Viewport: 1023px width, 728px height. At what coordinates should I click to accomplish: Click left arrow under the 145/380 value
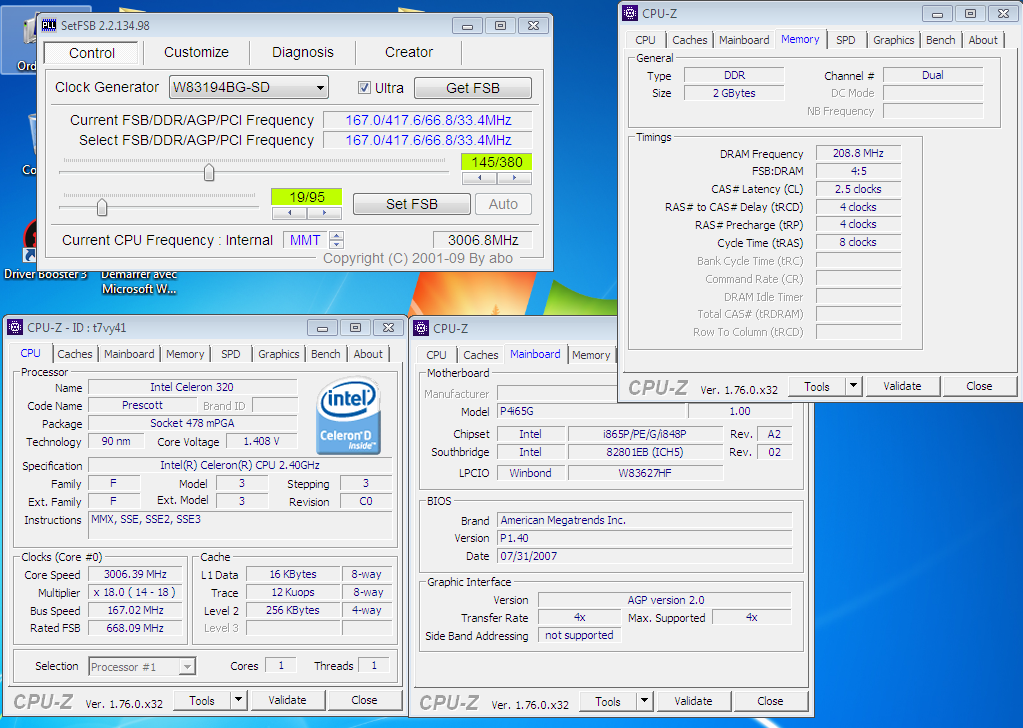[480, 177]
